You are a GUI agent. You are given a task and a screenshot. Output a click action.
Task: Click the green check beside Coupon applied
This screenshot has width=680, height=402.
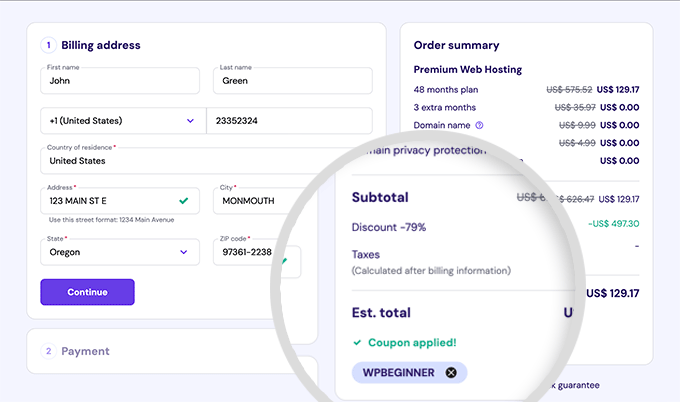click(x=357, y=343)
